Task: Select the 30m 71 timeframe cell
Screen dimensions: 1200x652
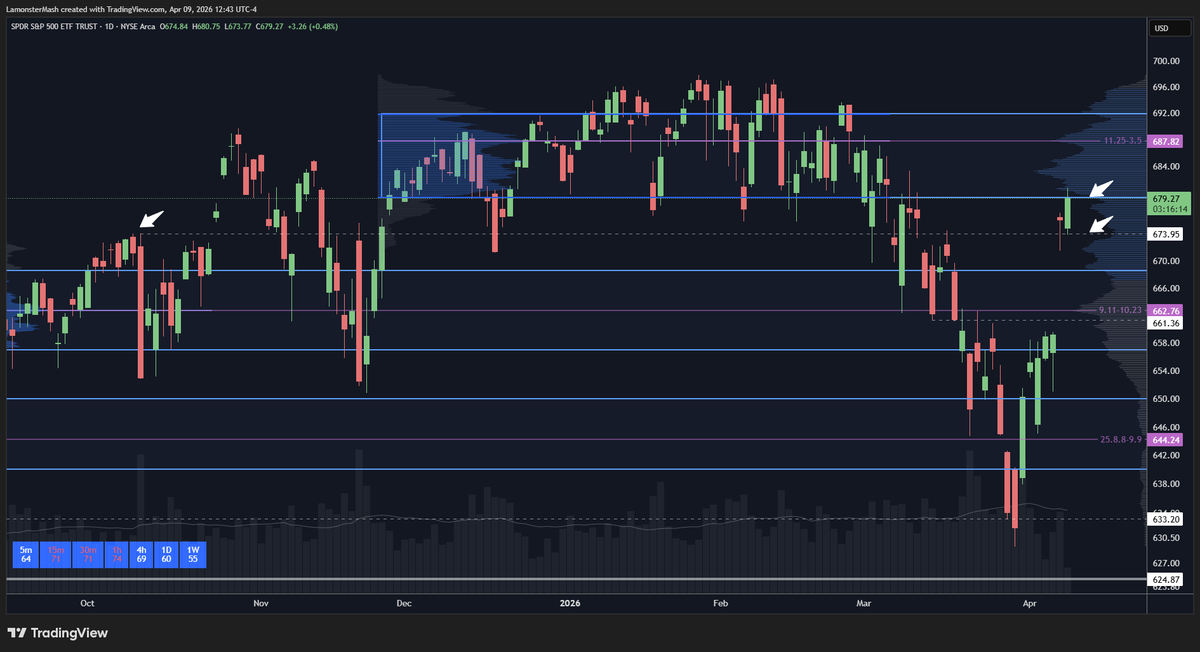Action: 88,555
